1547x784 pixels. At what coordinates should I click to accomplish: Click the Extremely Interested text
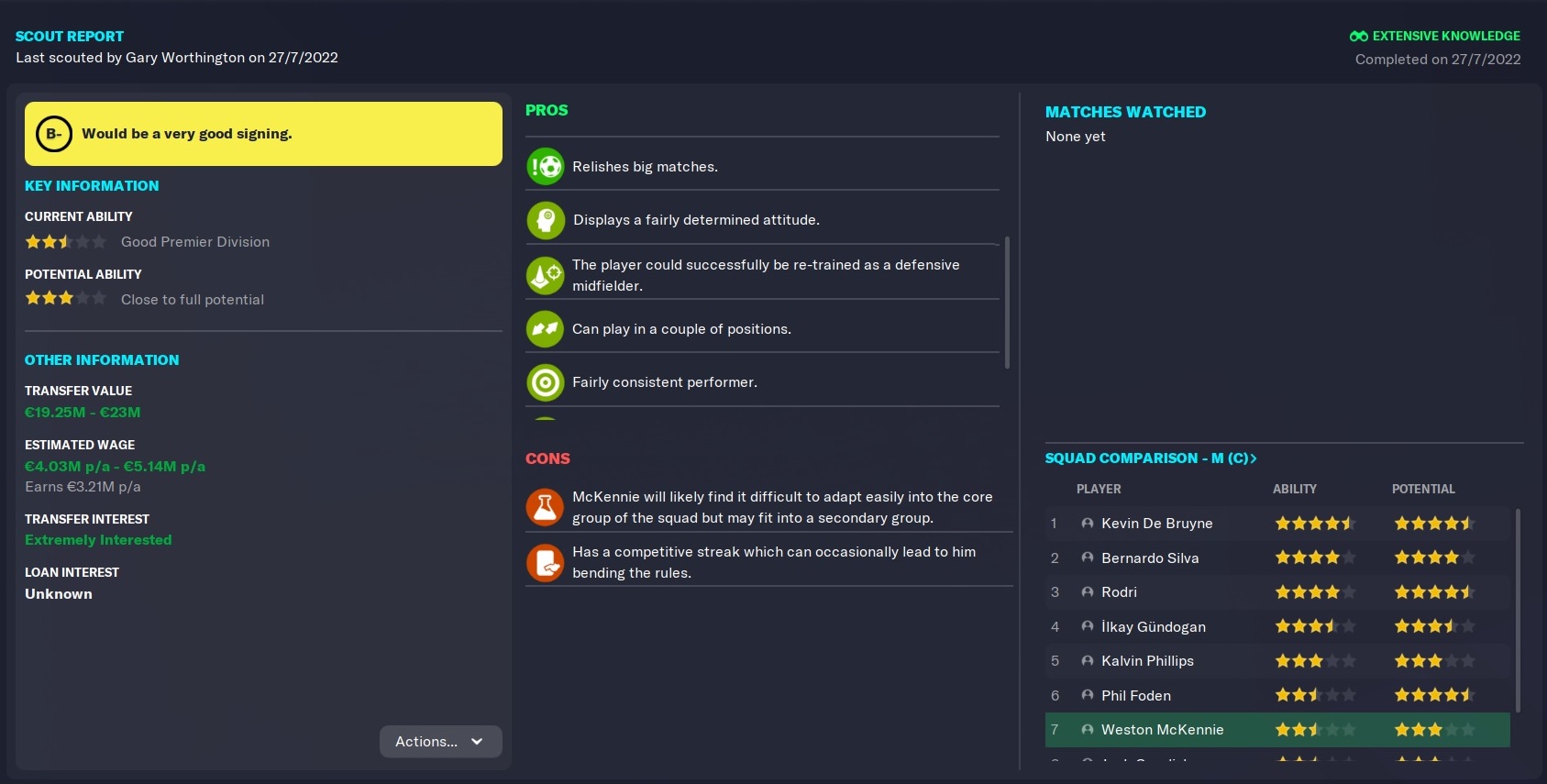(98, 540)
